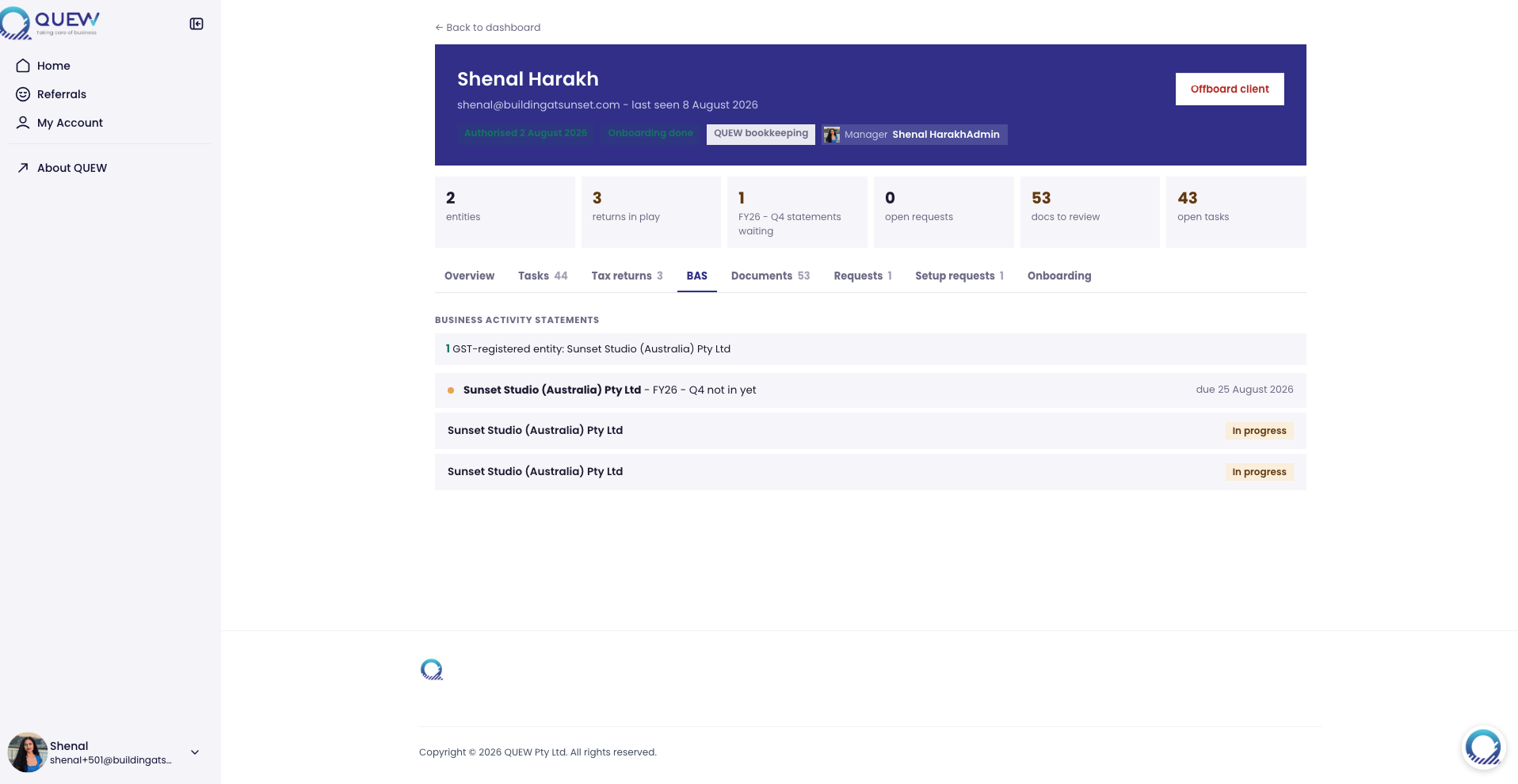1518x784 pixels.
Task: Switch to the Requests tab
Action: 863,276
